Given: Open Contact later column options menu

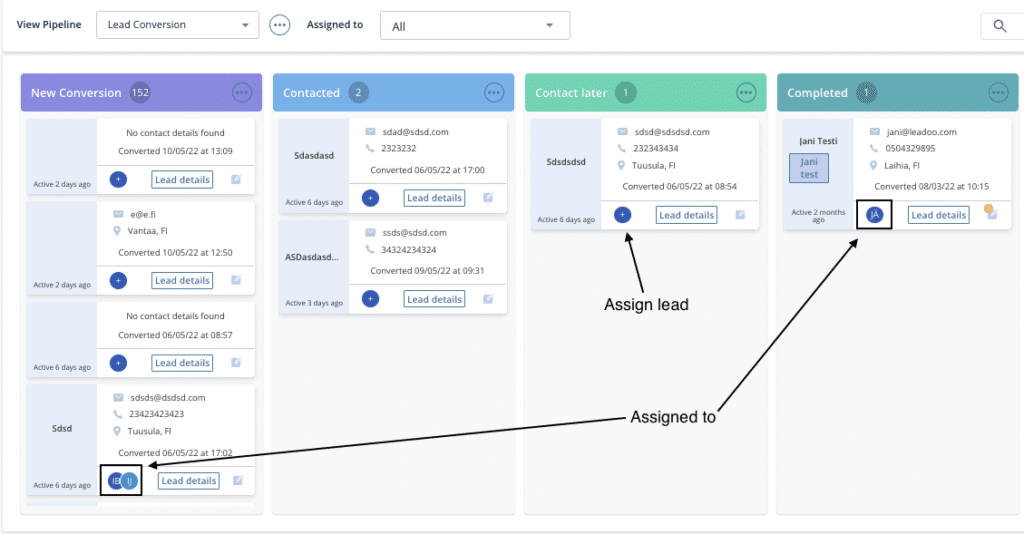Looking at the screenshot, I should [746, 92].
